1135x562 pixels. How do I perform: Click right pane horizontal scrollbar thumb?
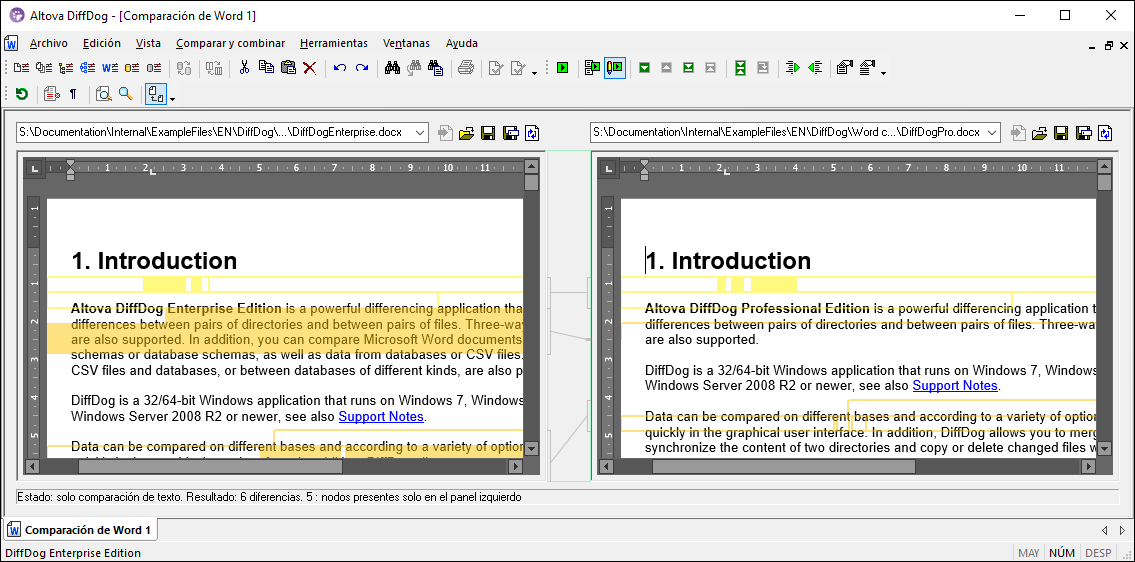click(784, 467)
